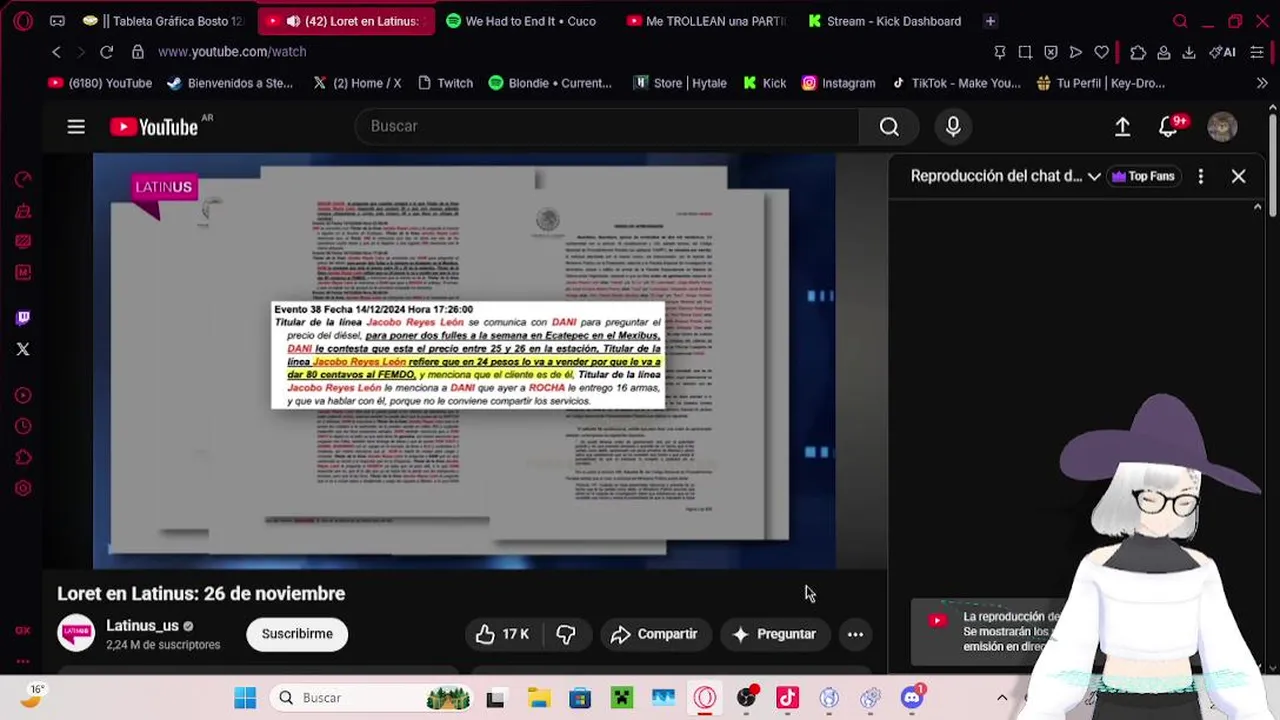Image resolution: width=1280 pixels, height=720 pixels.
Task: Take snapshot with the toolbar snapshot icon
Action: (x=1025, y=52)
